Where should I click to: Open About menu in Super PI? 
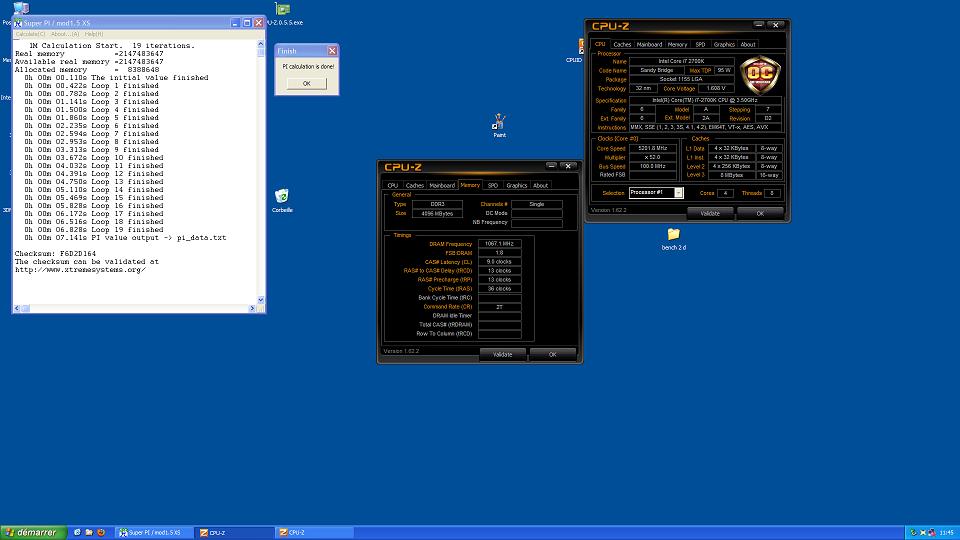tap(65, 34)
